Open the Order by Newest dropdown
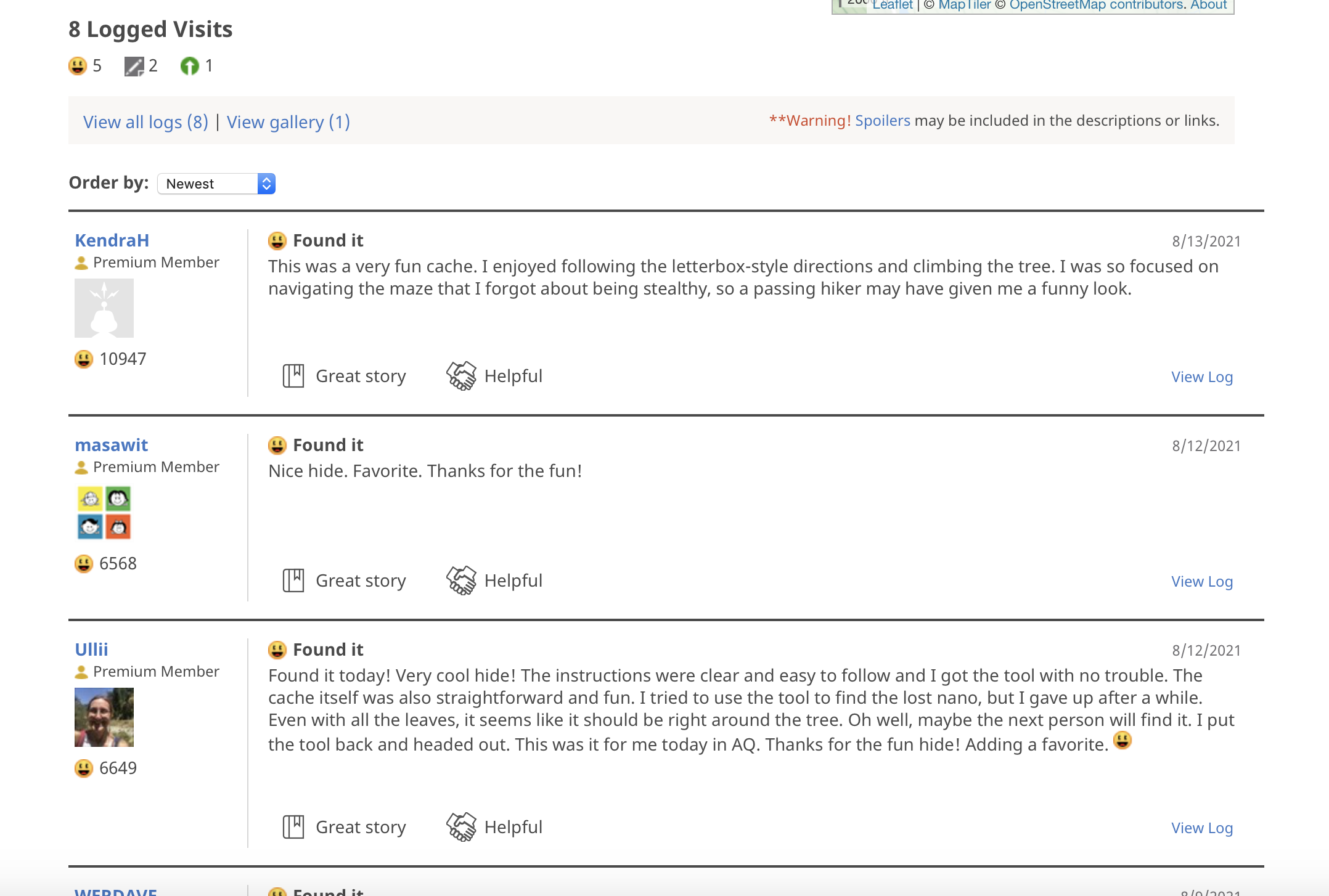This screenshot has width=1329, height=896. coord(216,184)
